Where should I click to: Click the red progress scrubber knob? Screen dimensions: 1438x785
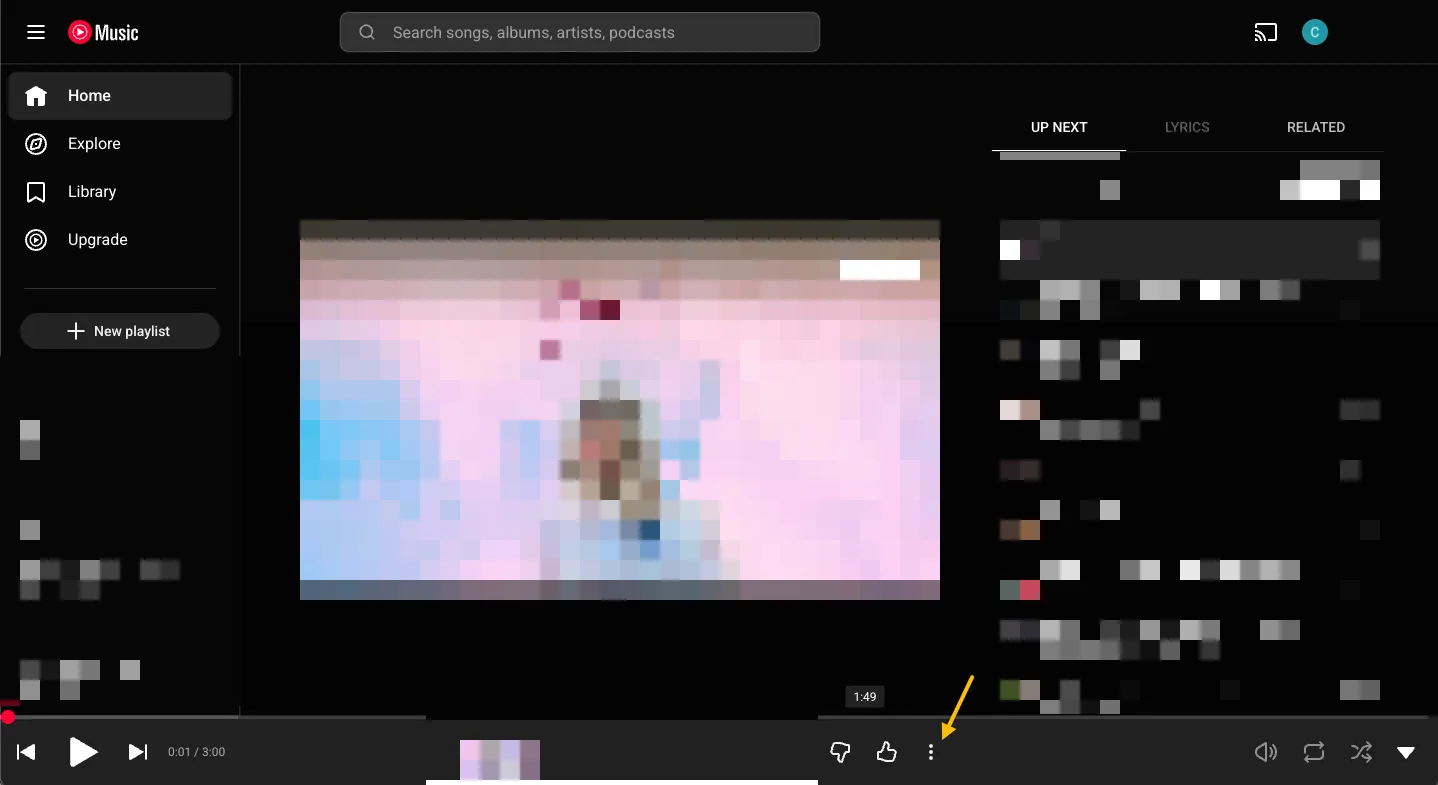(x=8, y=717)
